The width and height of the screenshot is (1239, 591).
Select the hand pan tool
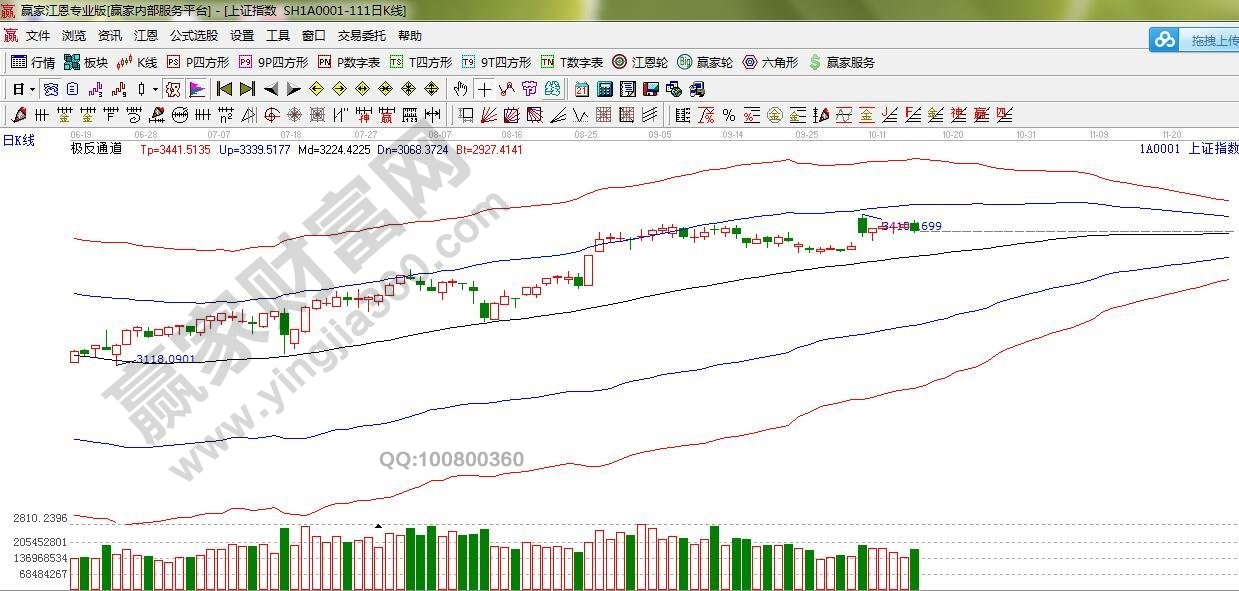click(460, 89)
